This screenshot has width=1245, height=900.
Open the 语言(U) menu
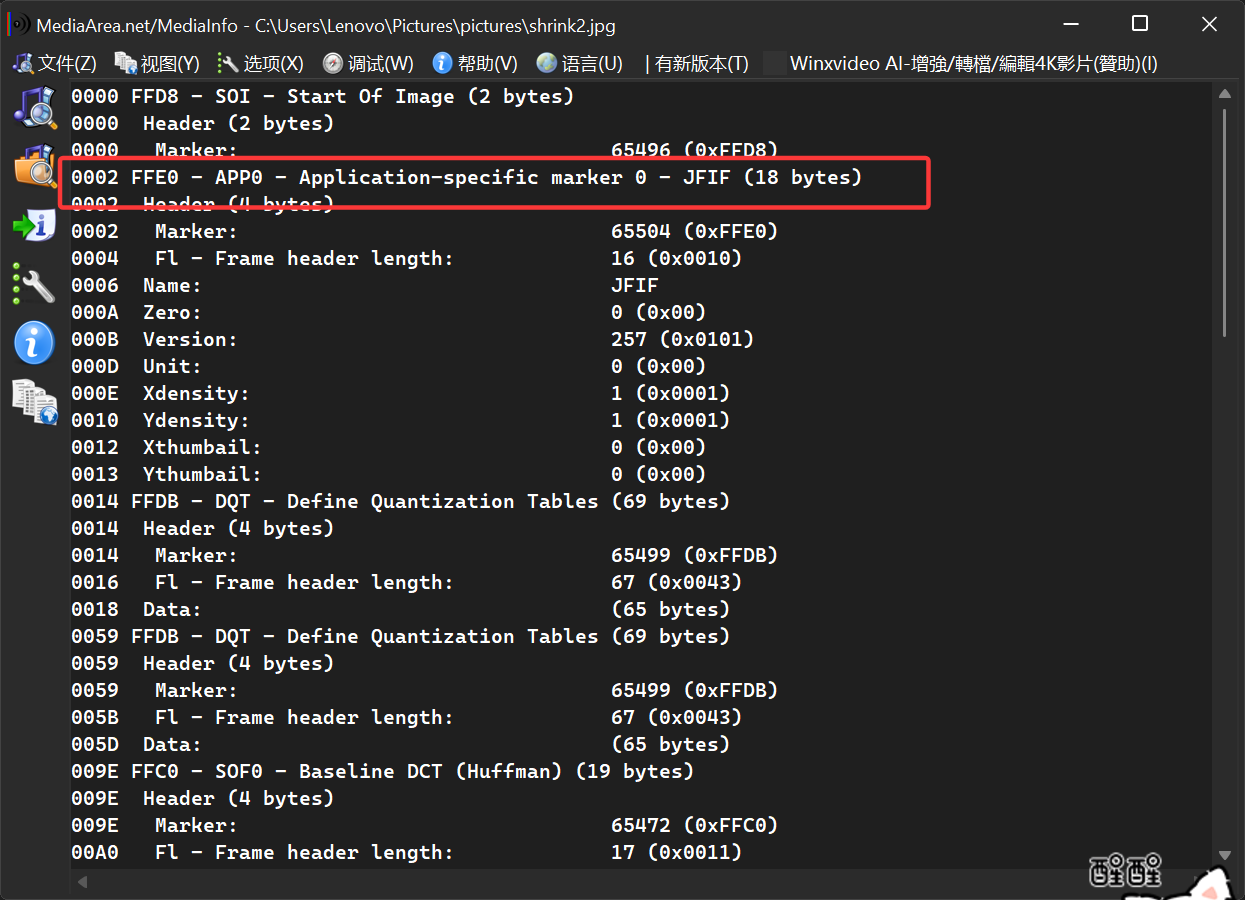[x=580, y=63]
